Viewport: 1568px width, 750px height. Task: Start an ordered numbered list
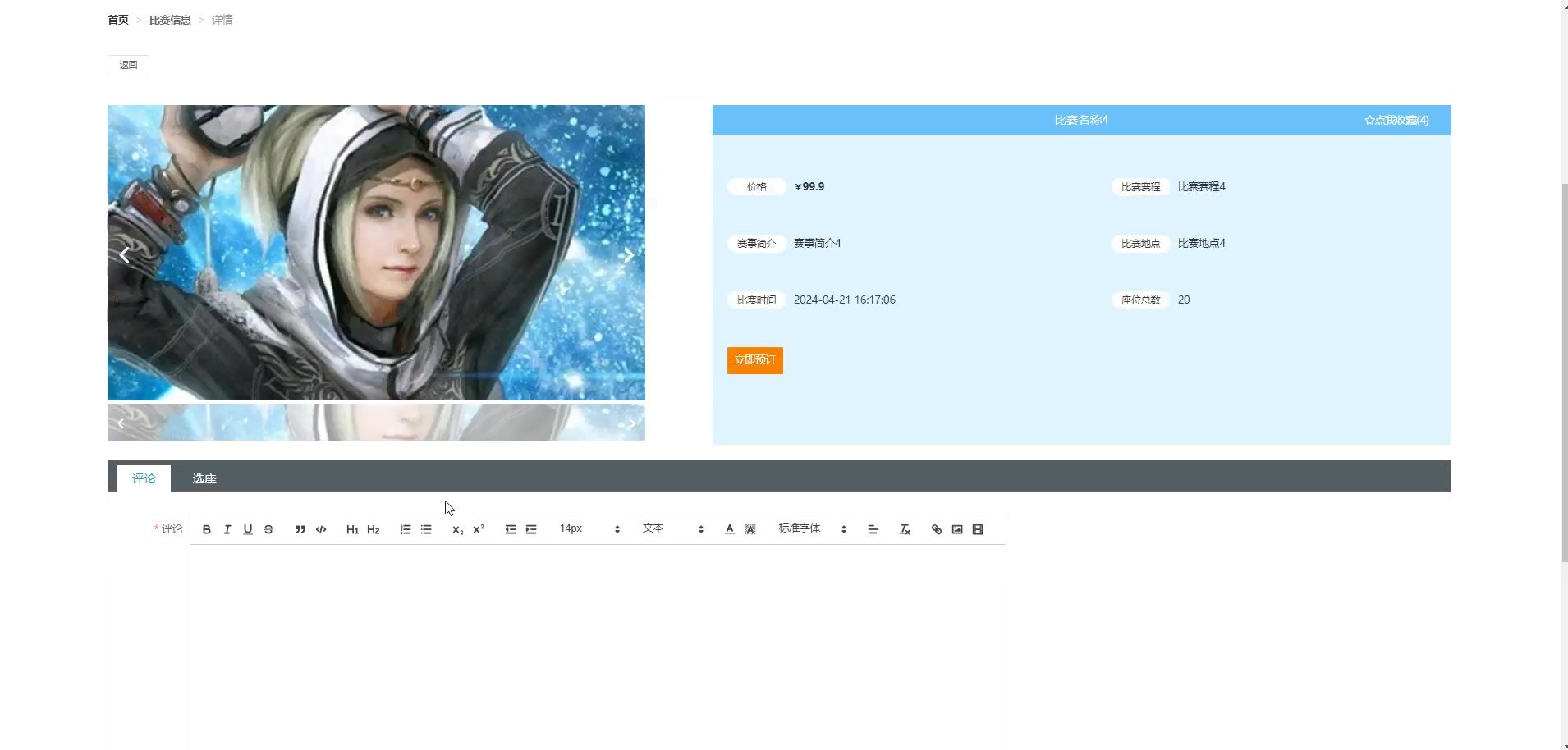pos(406,529)
